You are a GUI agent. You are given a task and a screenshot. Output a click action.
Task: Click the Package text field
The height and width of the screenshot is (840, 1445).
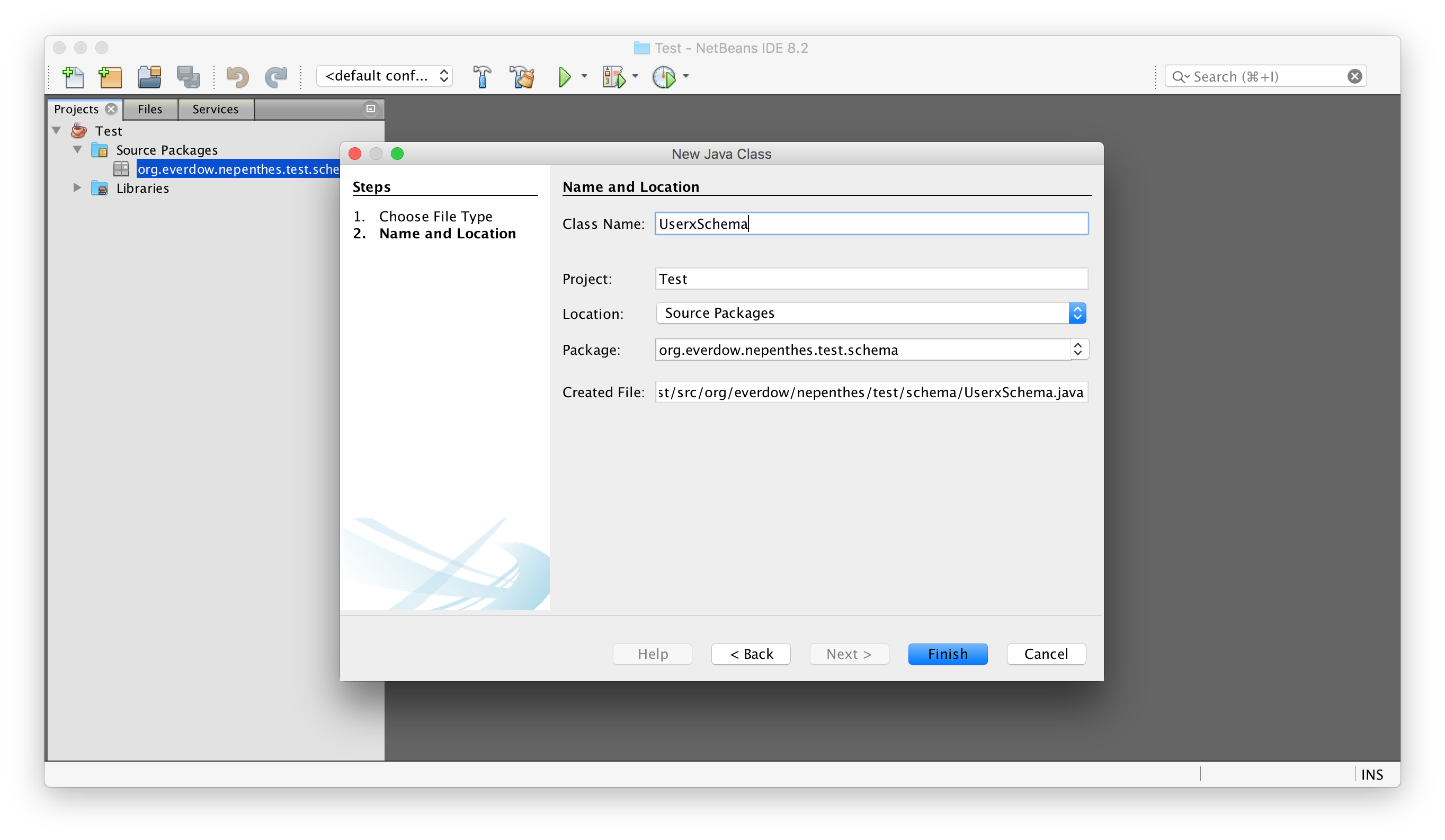click(x=863, y=350)
